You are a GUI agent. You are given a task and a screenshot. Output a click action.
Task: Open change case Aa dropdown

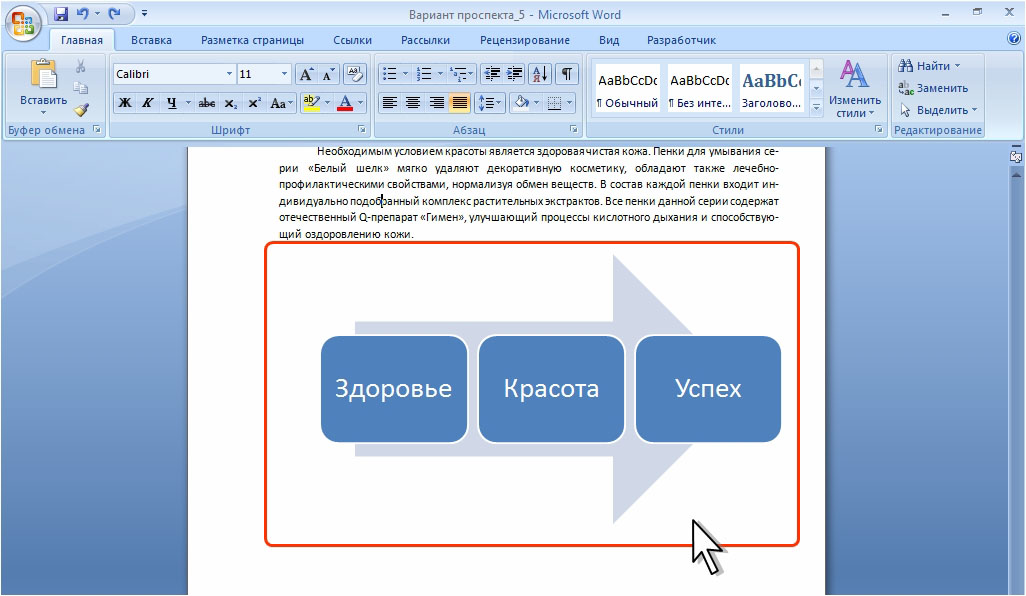[281, 103]
